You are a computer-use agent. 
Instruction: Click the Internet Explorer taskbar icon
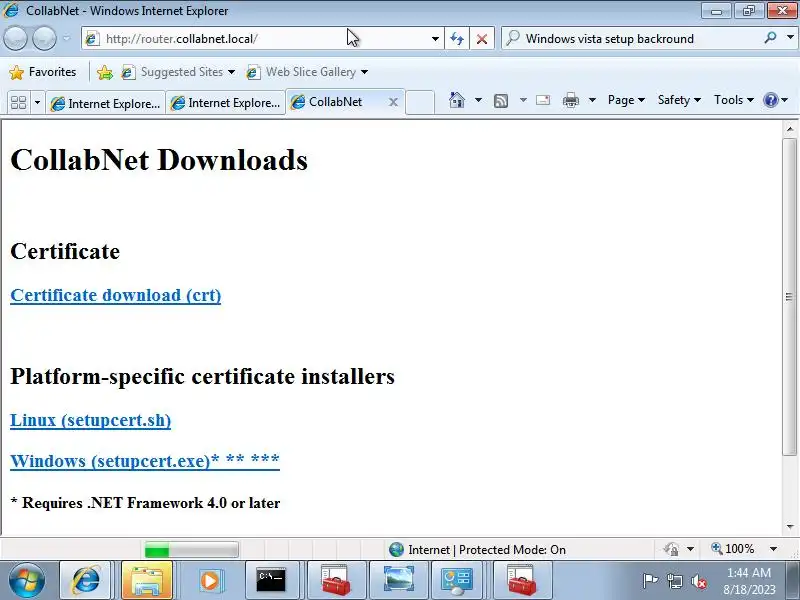click(86, 581)
